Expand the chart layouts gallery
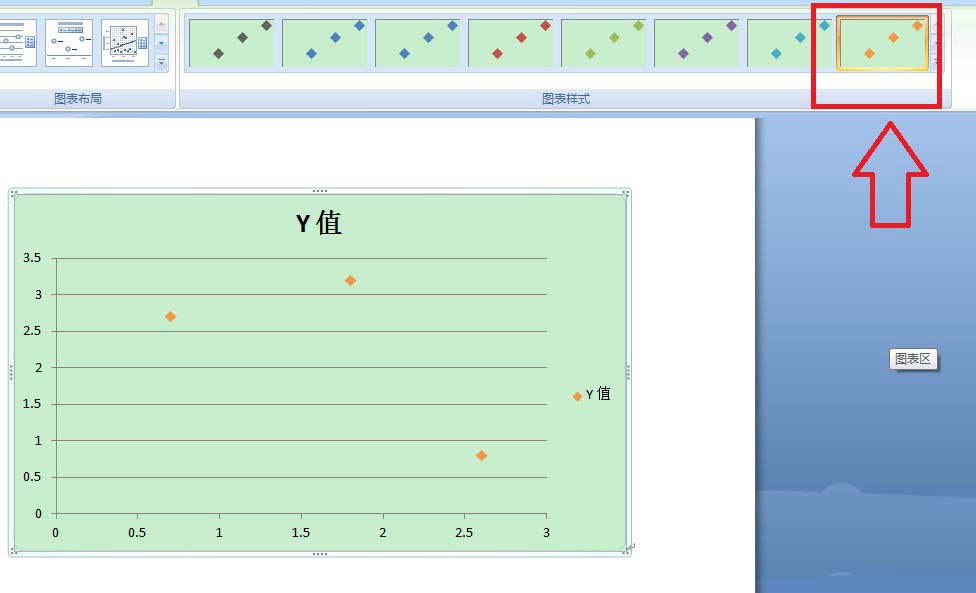This screenshot has width=976, height=593. click(x=161, y=62)
